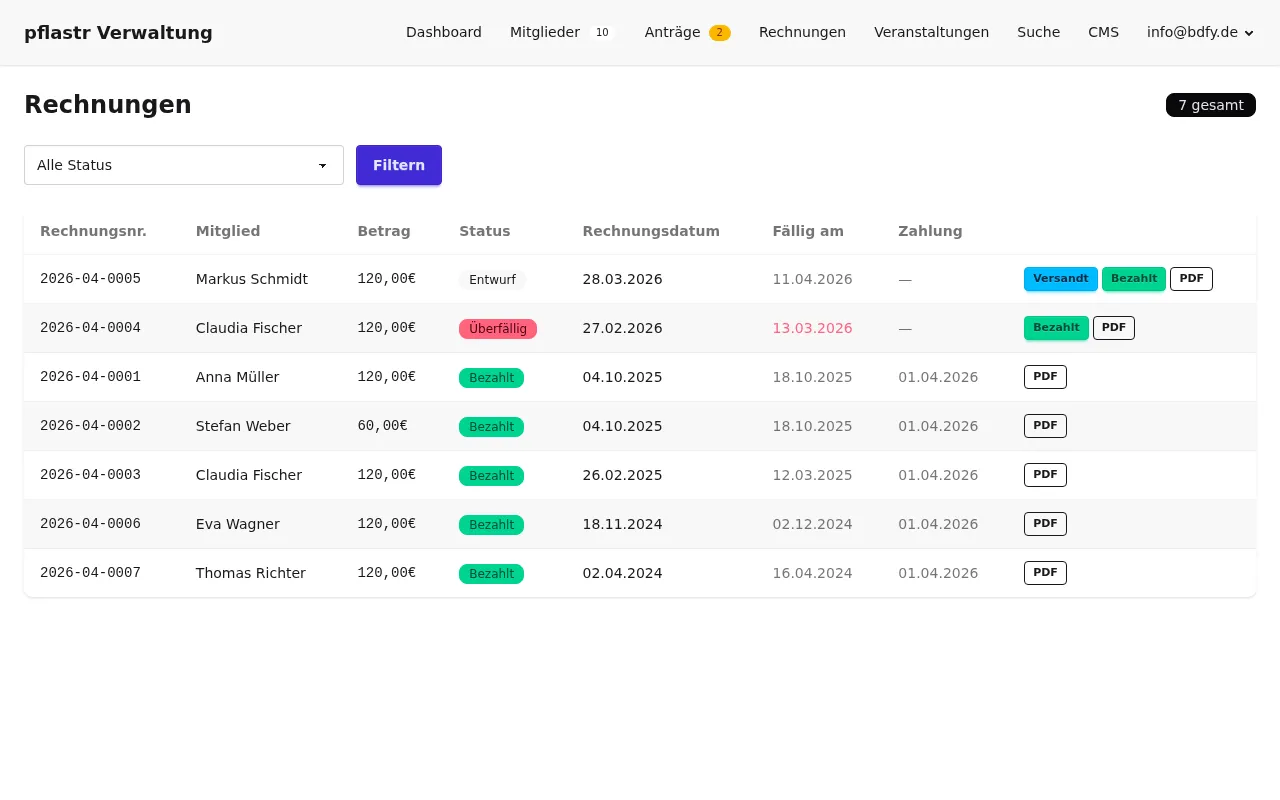Open the Suche page
Image resolution: width=1280 pixels, height=800 pixels.
pos(1038,32)
